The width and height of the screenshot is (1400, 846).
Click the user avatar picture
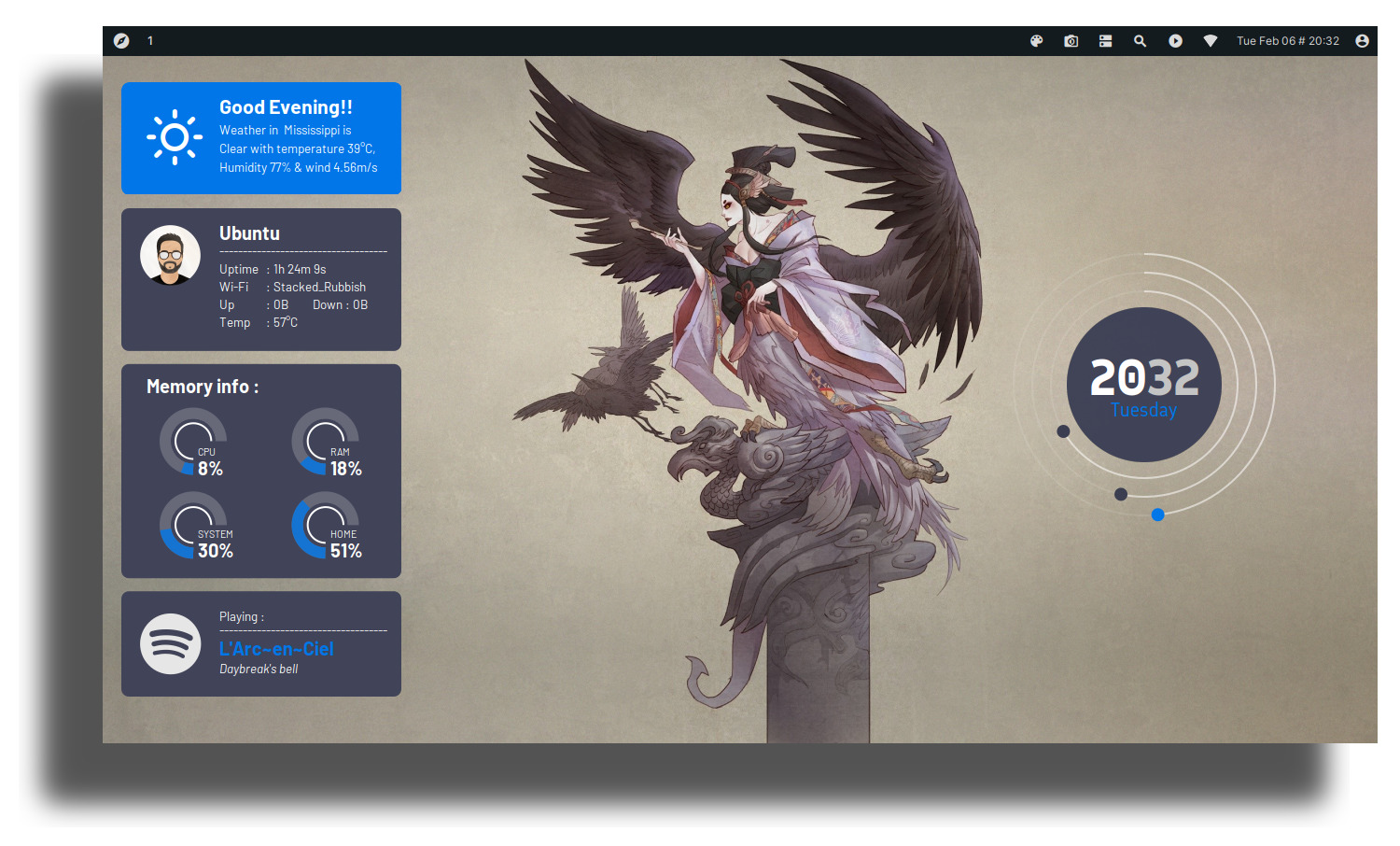point(170,255)
